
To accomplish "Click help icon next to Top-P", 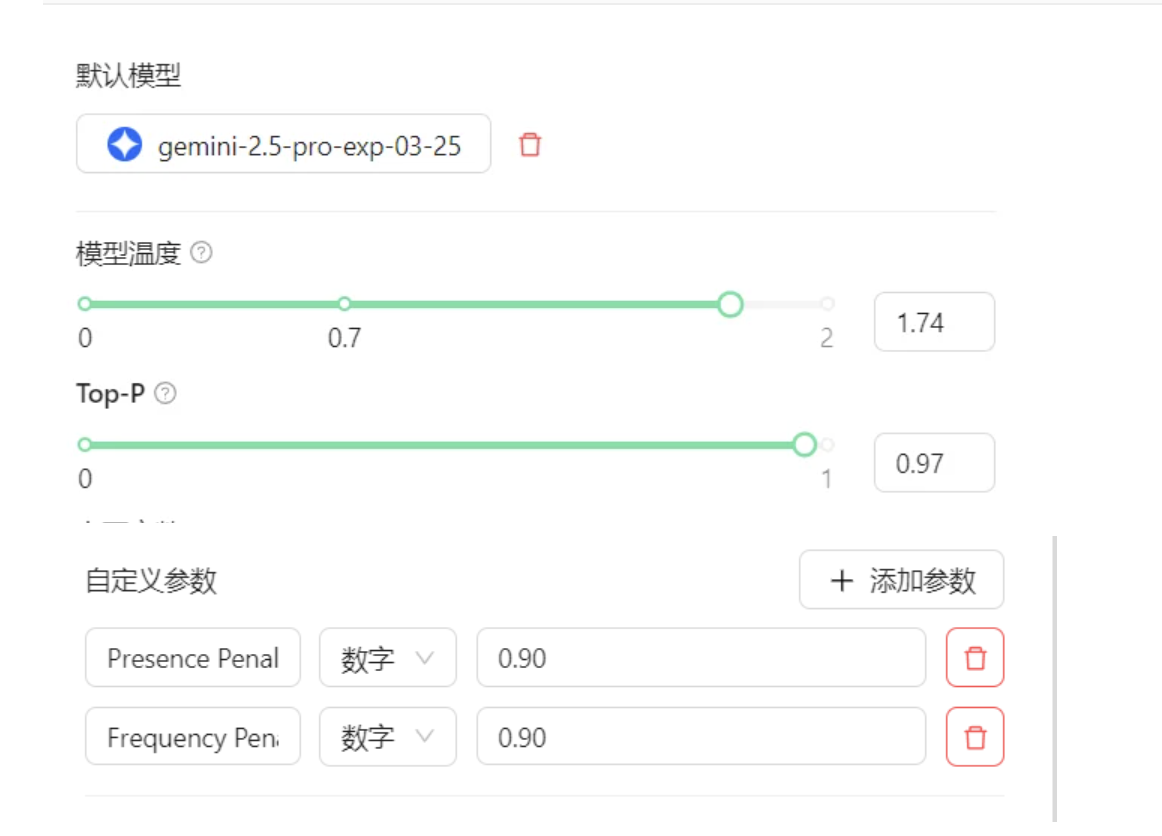I will click(166, 394).
